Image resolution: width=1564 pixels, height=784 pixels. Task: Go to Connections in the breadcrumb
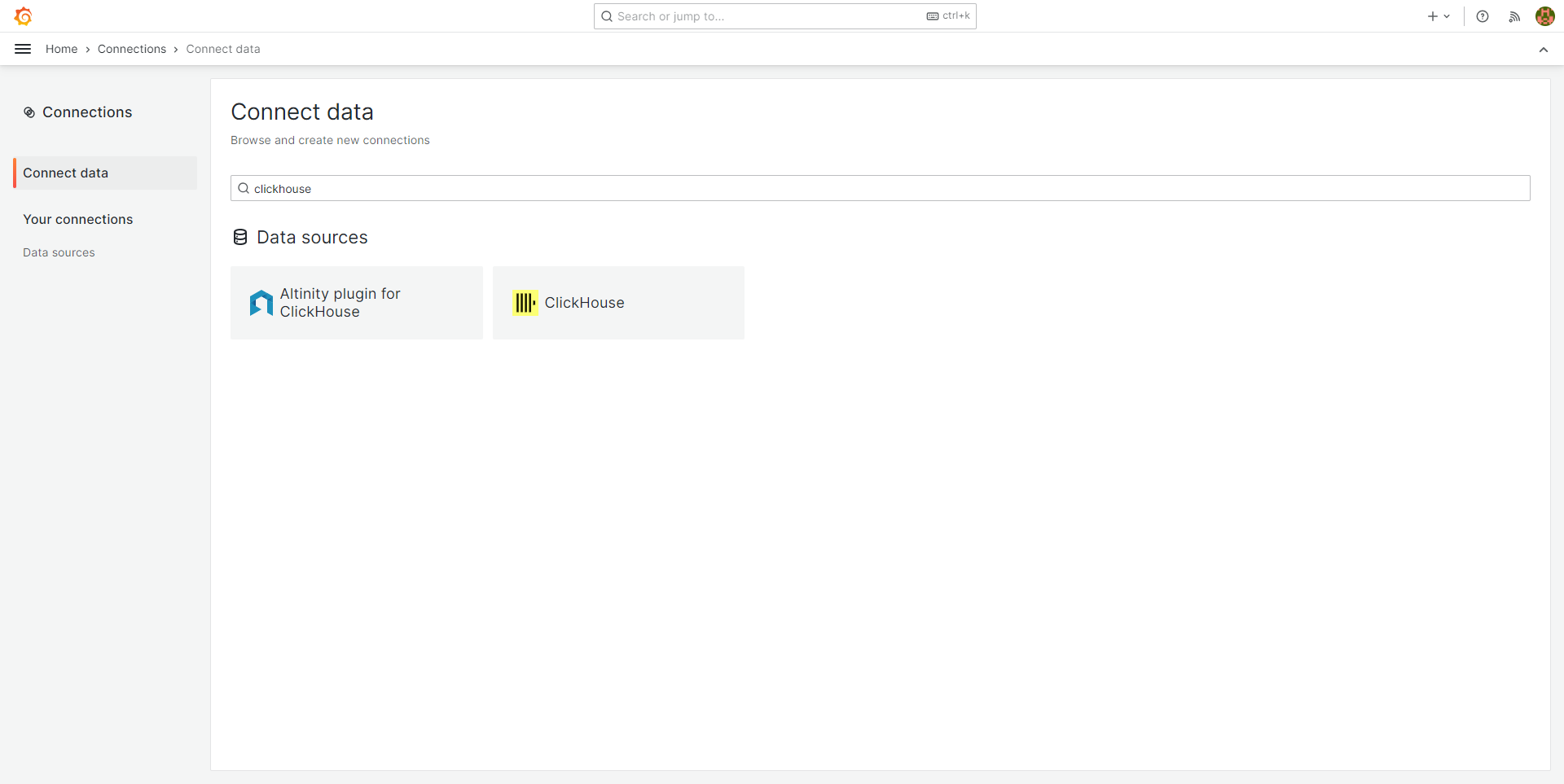132,49
